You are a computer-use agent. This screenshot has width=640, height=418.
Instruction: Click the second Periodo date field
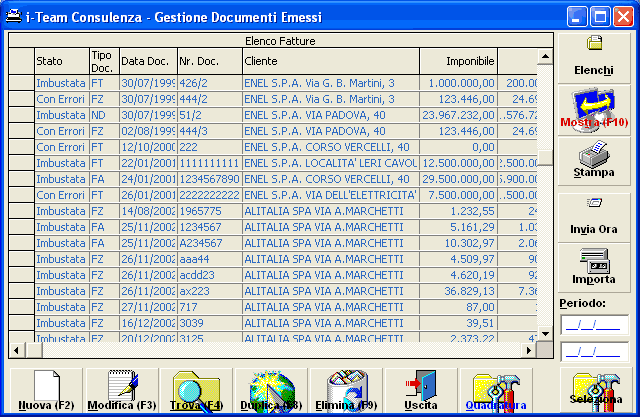point(594,352)
